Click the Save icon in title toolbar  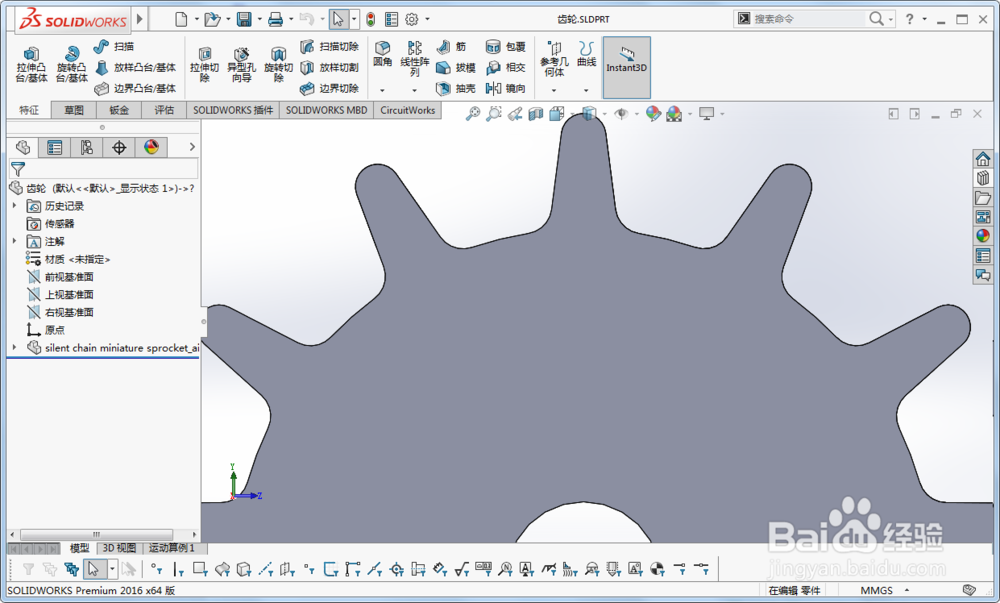[244, 20]
